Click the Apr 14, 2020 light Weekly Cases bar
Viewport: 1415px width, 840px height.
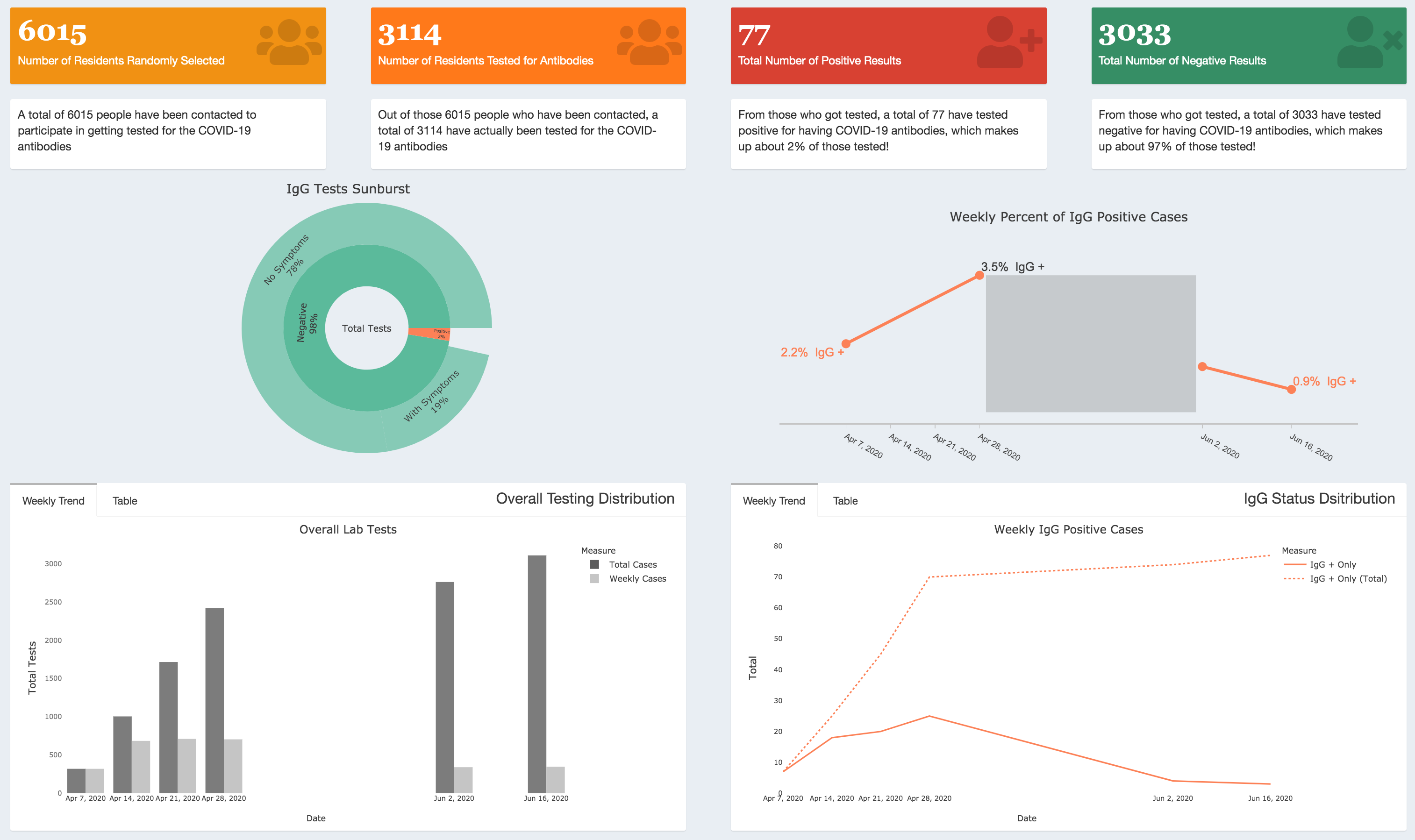pos(141,767)
